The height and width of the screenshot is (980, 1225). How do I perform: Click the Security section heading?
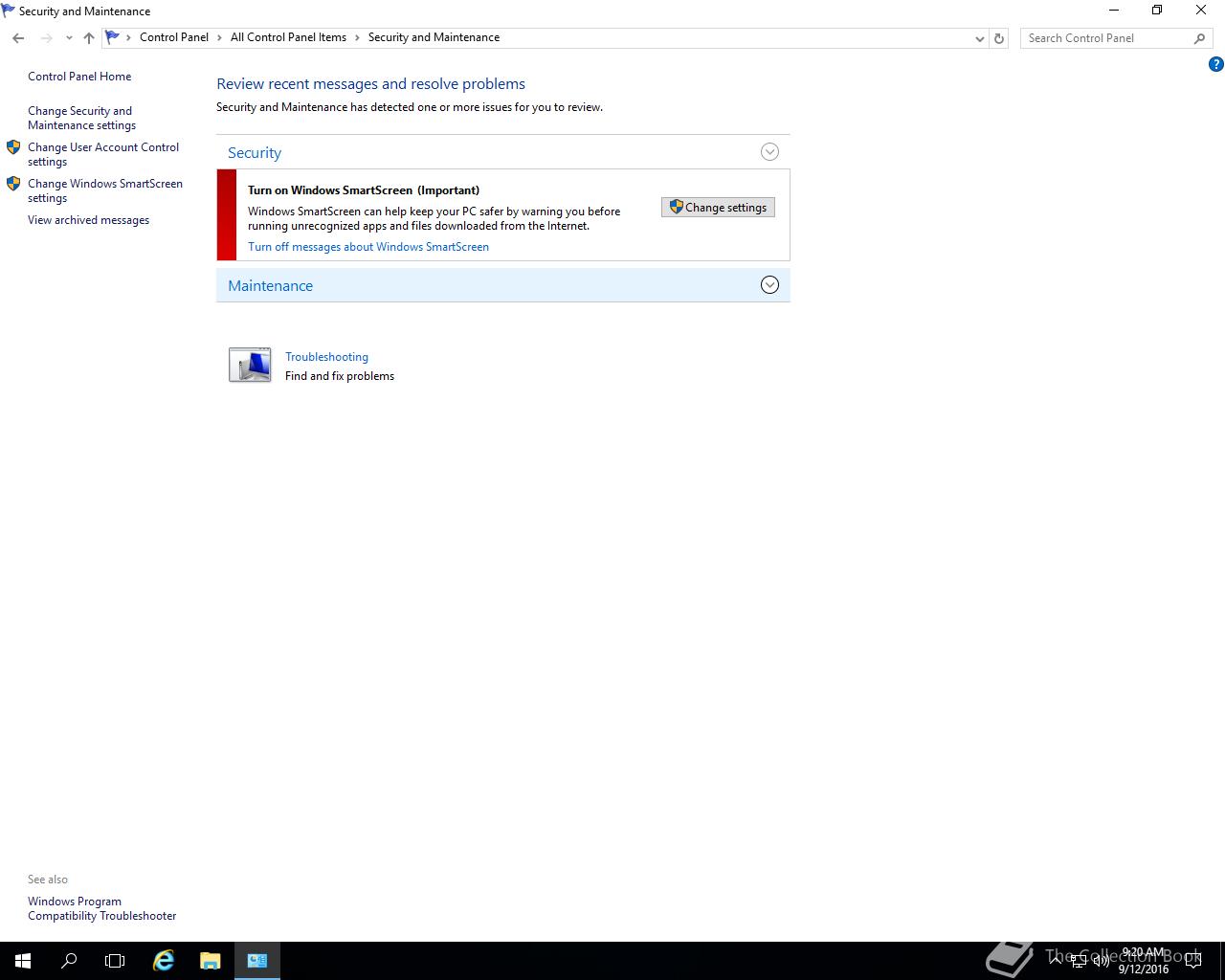pos(255,153)
